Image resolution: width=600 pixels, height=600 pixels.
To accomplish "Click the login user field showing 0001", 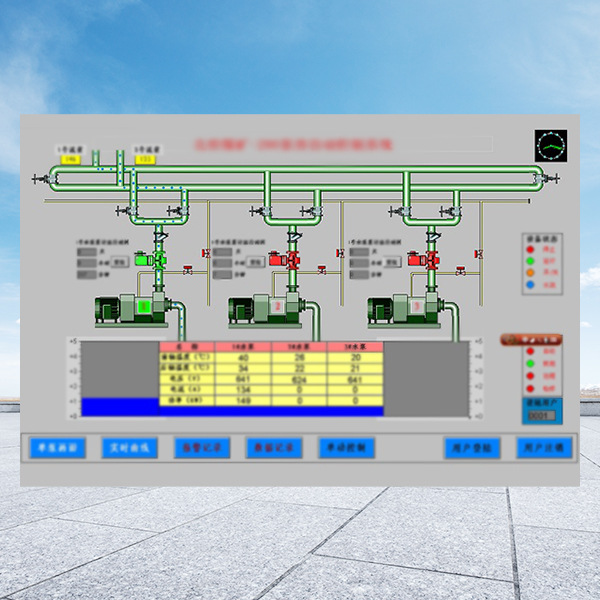I will [541, 415].
